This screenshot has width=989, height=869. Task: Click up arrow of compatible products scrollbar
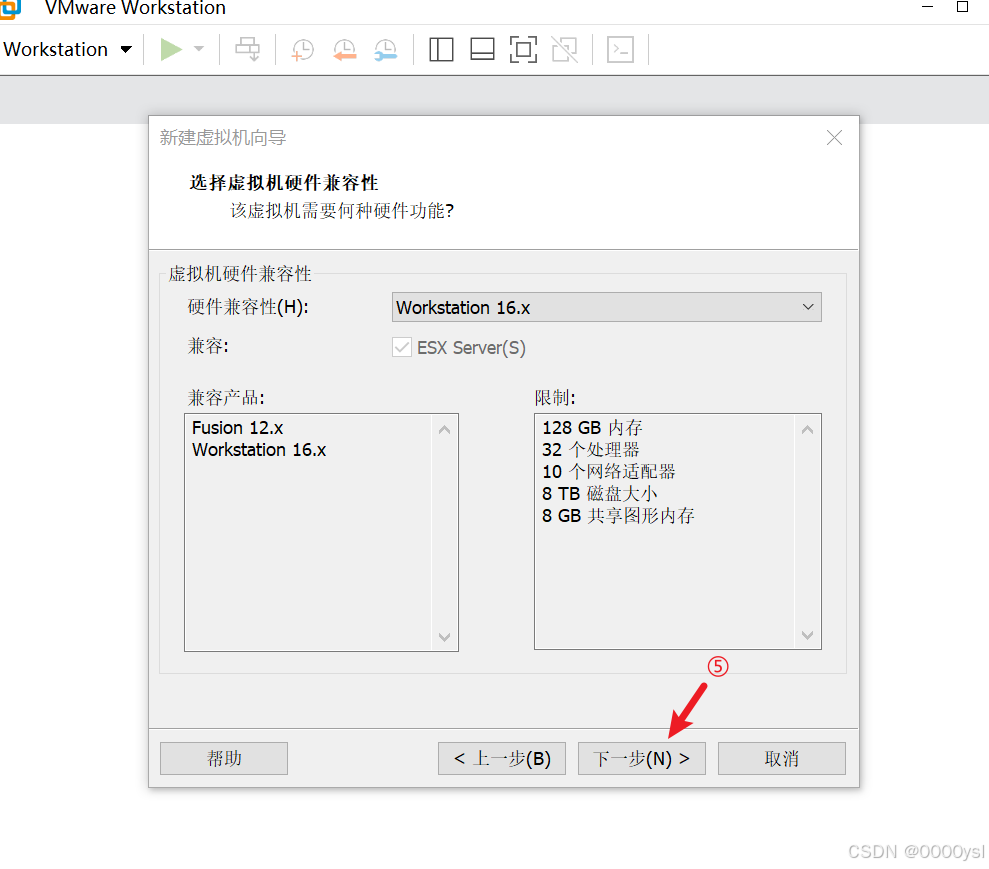(444, 429)
